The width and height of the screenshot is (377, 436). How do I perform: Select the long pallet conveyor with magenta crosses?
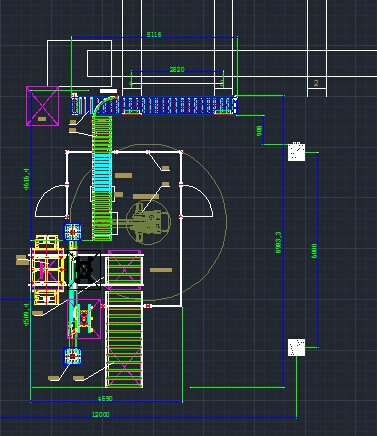pos(124,339)
